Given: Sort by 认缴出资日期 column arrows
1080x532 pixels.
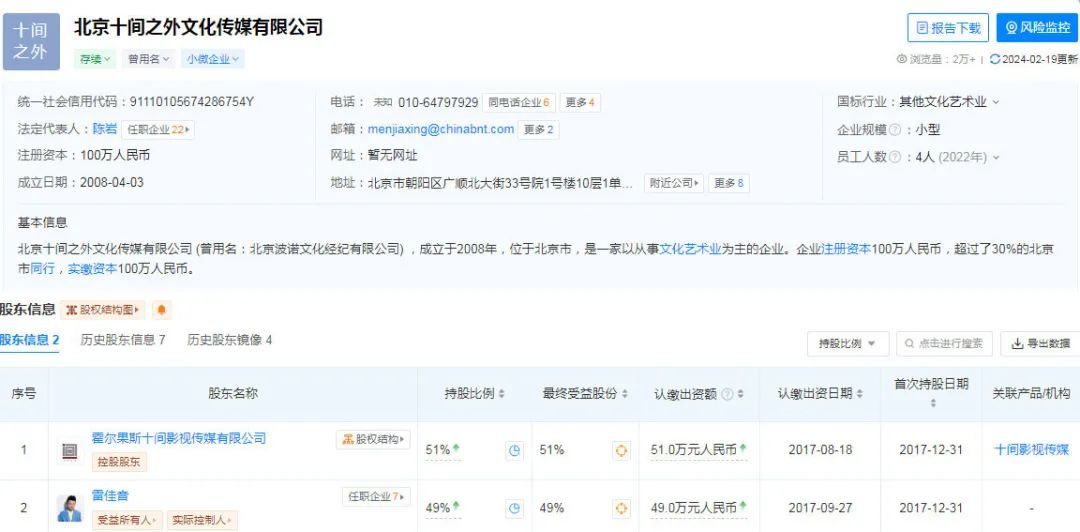Looking at the screenshot, I should pyautogui.click(x=860, y=394).
